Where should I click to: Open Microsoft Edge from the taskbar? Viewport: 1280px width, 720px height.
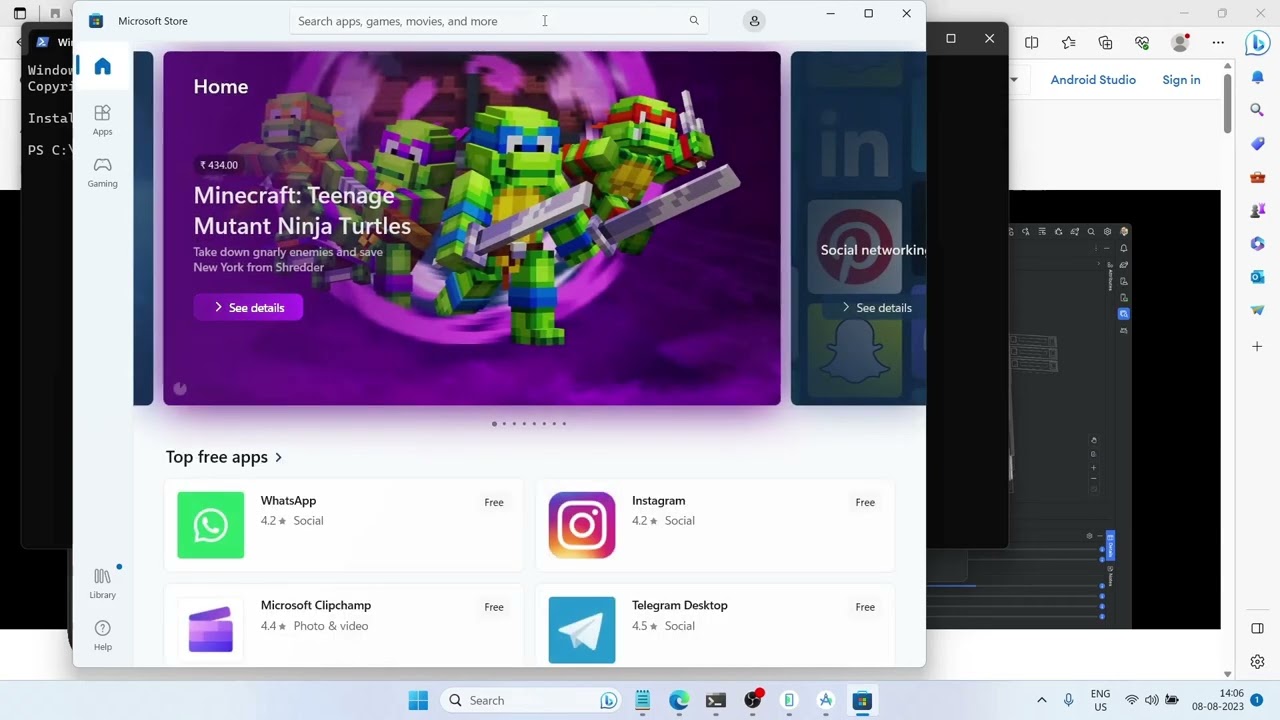tap(679, 700)
